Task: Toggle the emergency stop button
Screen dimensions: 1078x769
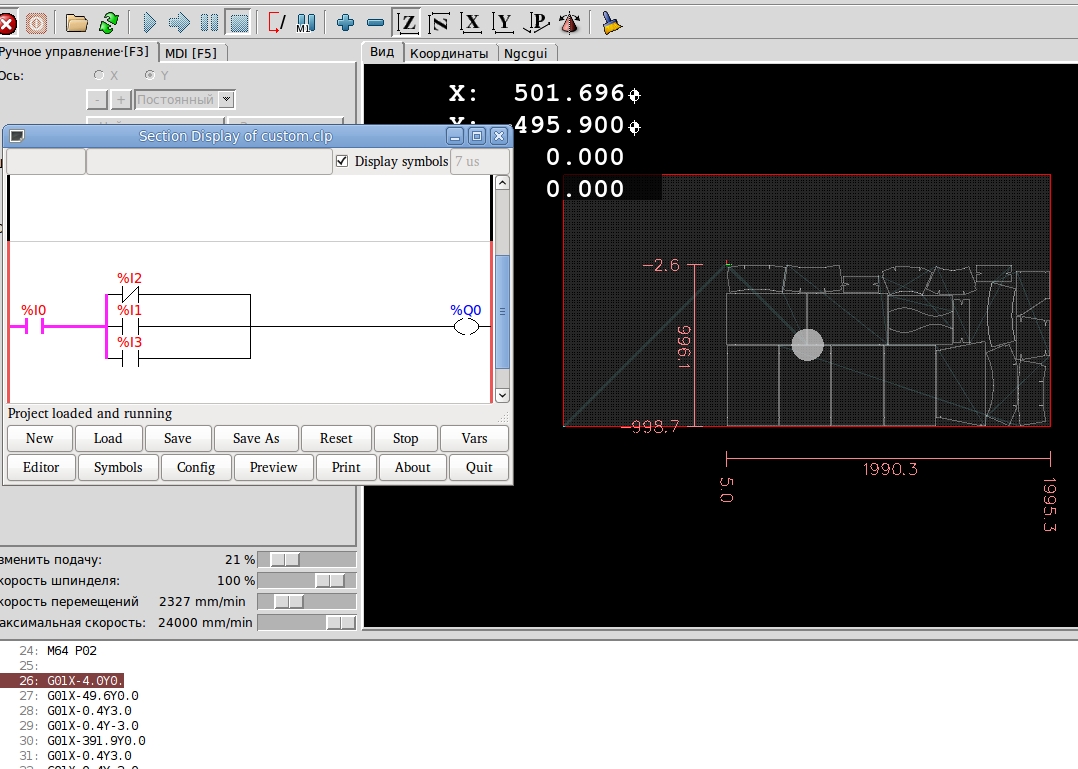Action: coord(6,21)
